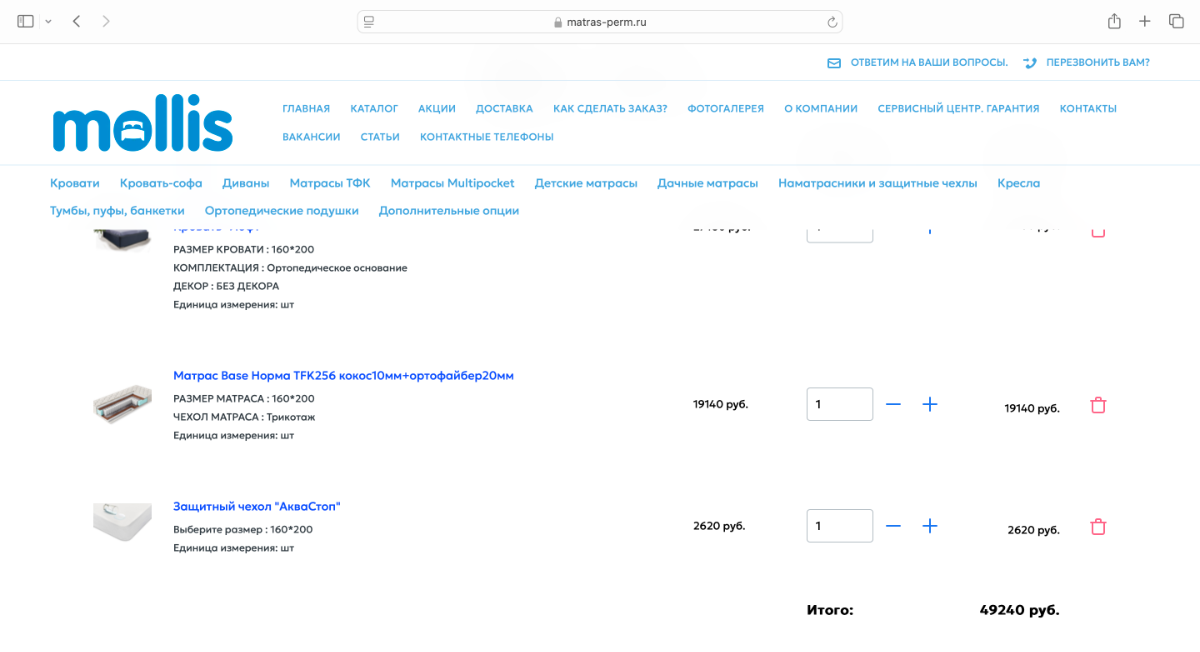1200x652 pixels.
Task: Click 'Ответим на ваши вопросы' link
Action: coord(929,62)
